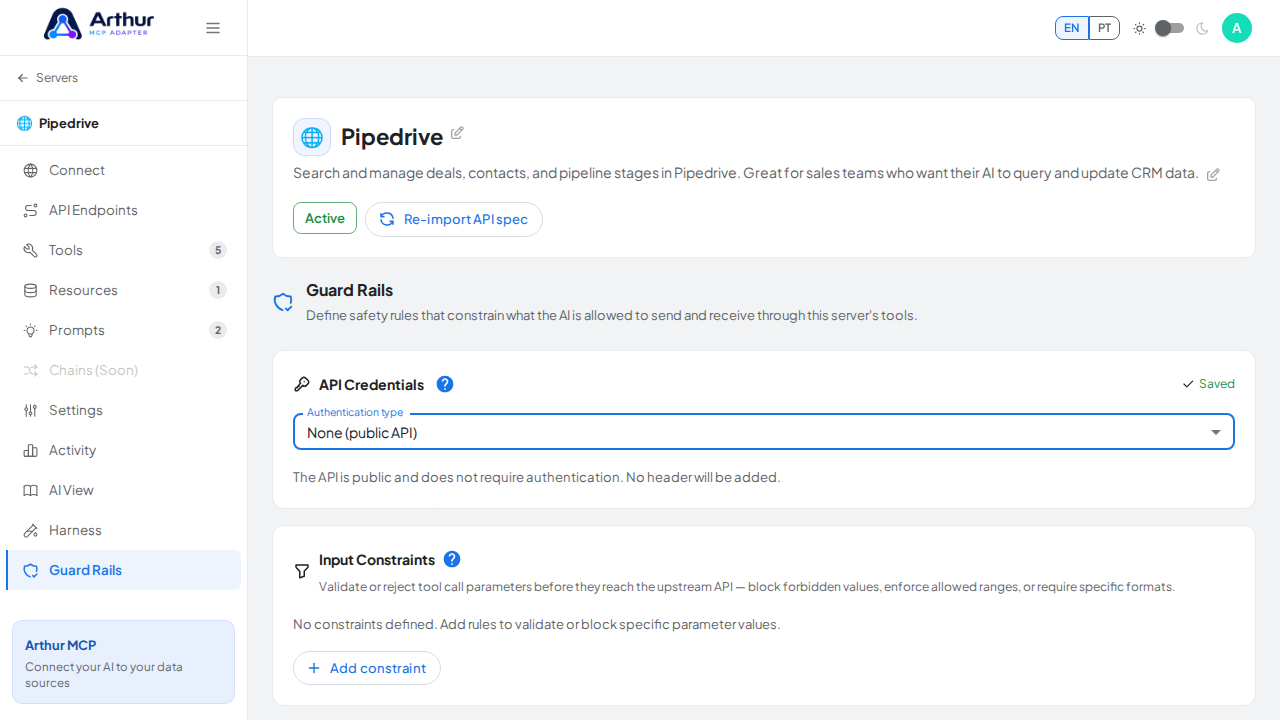Open Authentication type dropdown
This screenshot has height=720, width=1280.
coord(764,432)
